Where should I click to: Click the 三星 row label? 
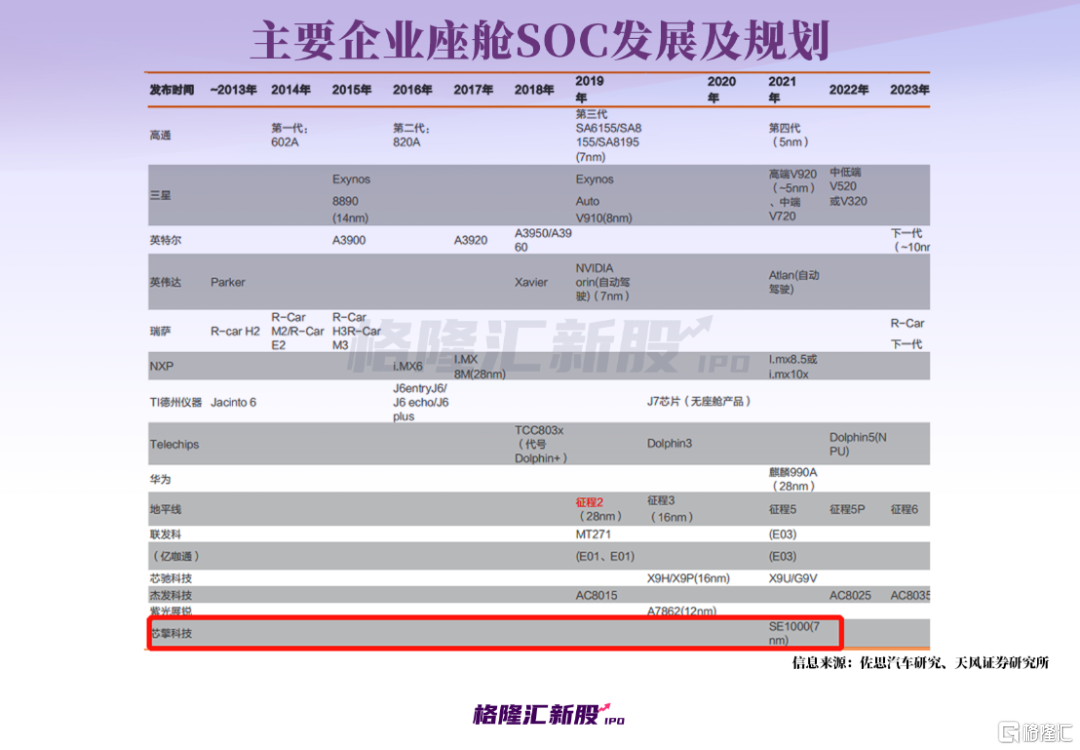coord(160,196)
